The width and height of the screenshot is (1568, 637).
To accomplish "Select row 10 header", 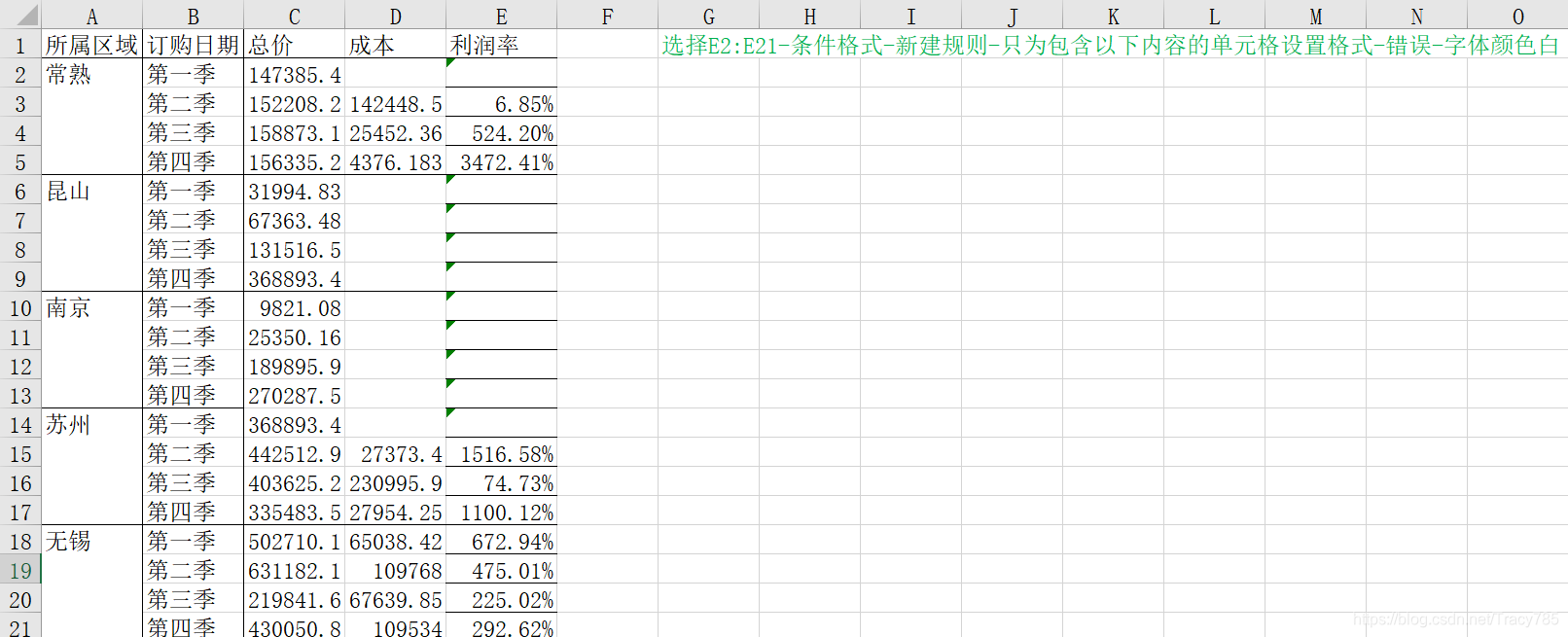I will 20,307.
